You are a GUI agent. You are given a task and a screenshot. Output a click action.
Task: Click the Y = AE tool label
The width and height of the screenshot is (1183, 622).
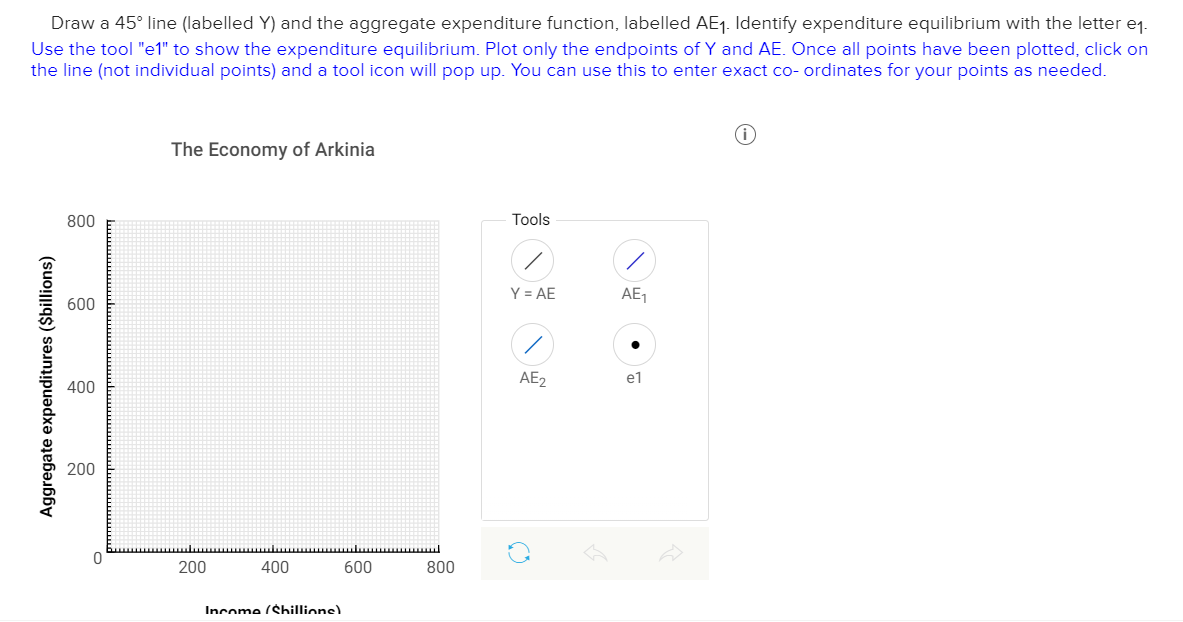click(x=532, y=295)
